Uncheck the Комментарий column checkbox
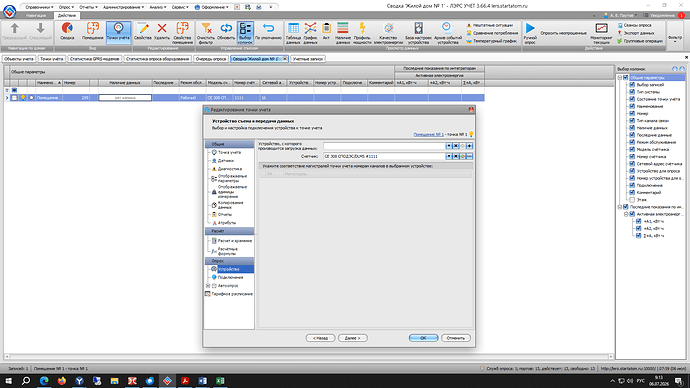Image resolution: width=690 pixels, height=388 pixels. tap(632, 193)
